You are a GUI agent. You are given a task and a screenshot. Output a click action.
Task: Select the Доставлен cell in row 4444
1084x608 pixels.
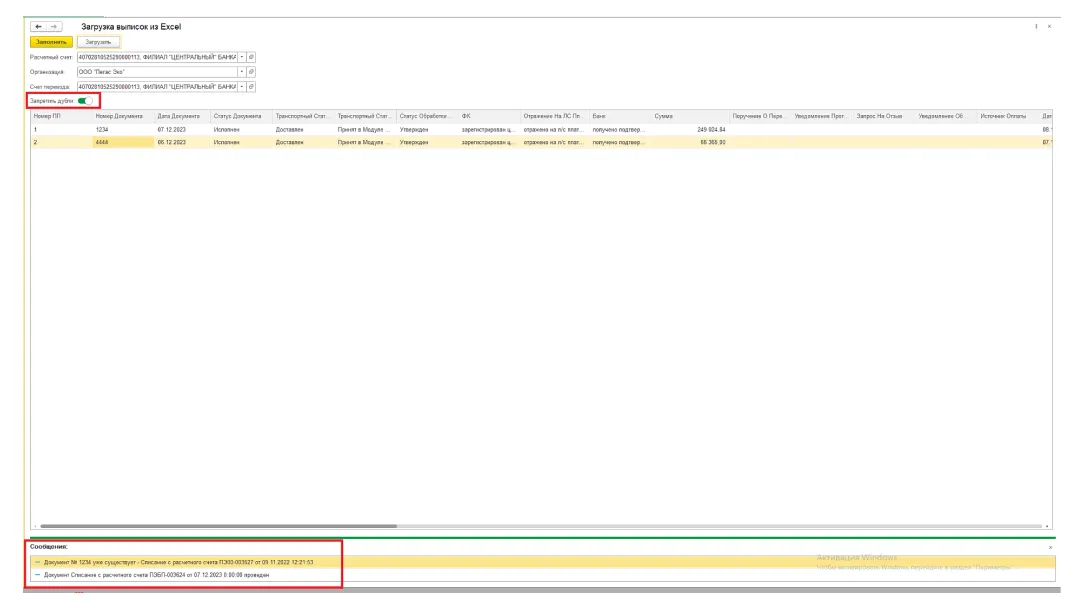pos(303,142)
